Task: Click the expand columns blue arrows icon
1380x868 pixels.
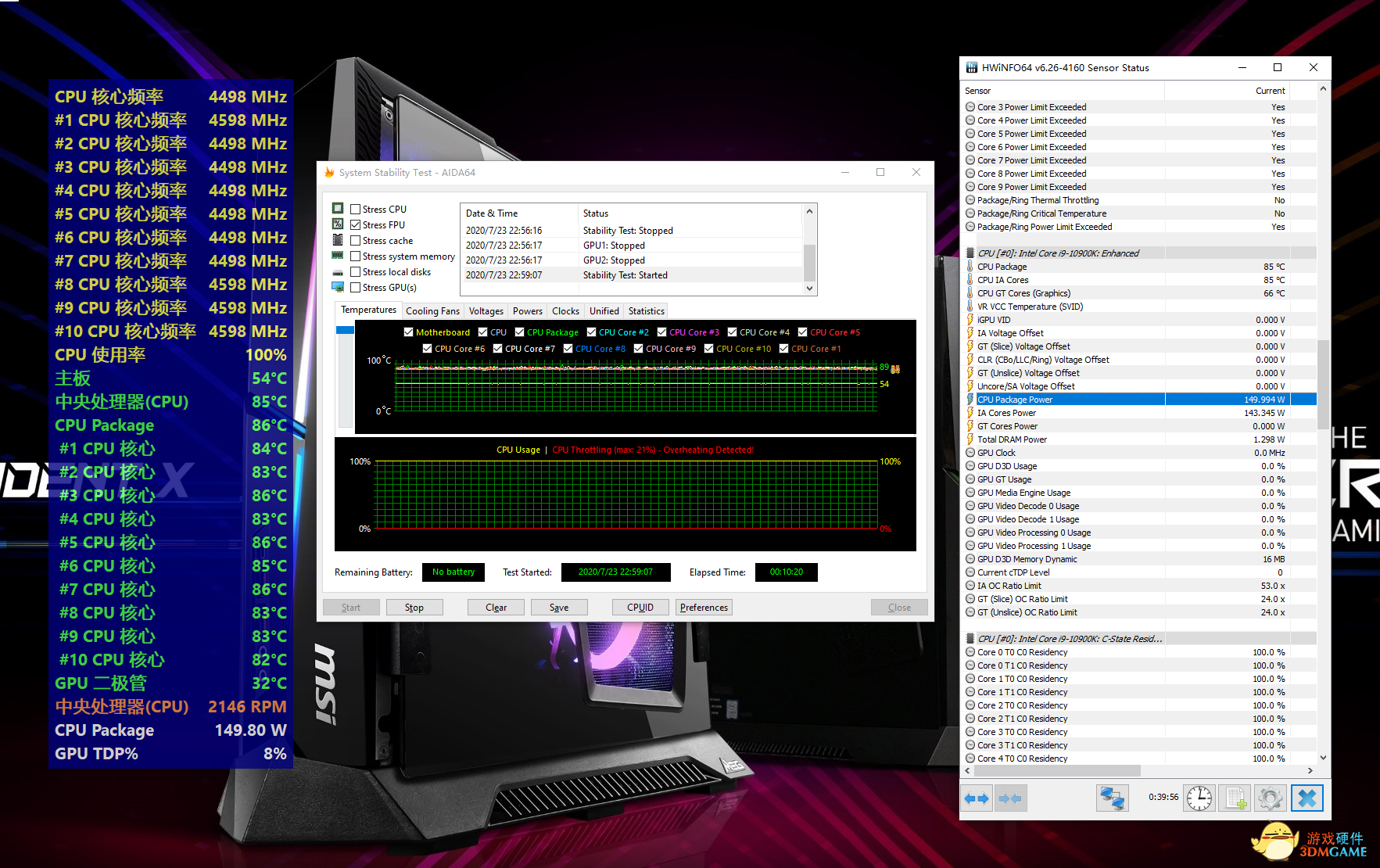Action: click(977, 798)
